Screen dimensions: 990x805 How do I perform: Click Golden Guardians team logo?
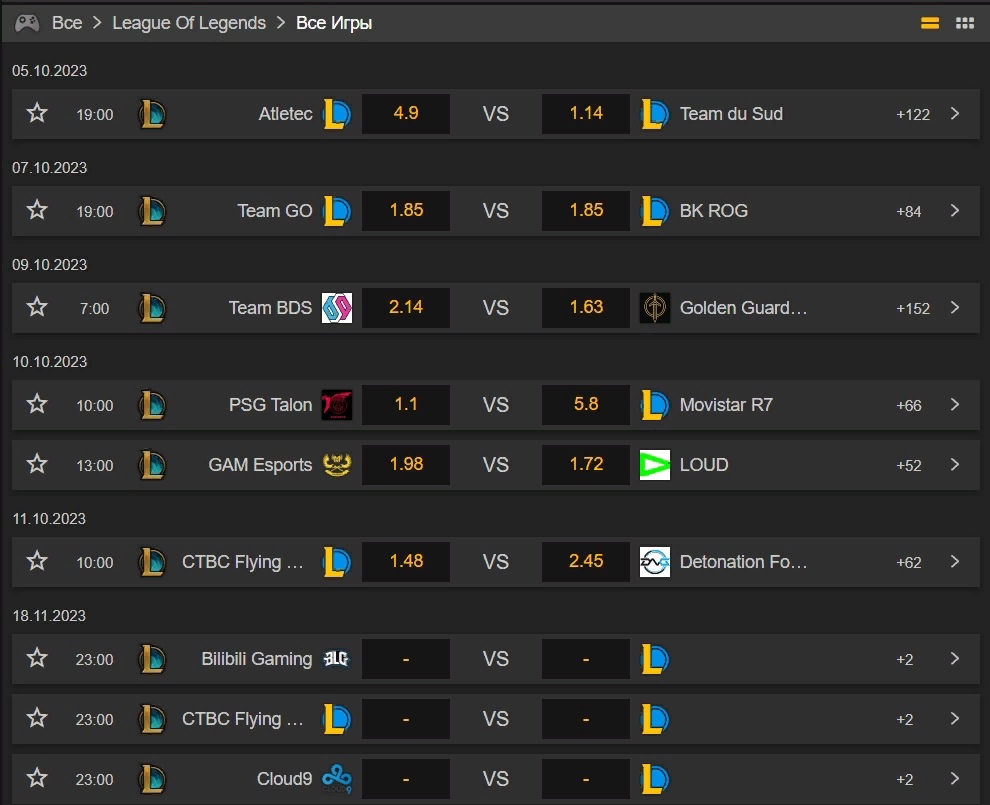coord(655,308)
